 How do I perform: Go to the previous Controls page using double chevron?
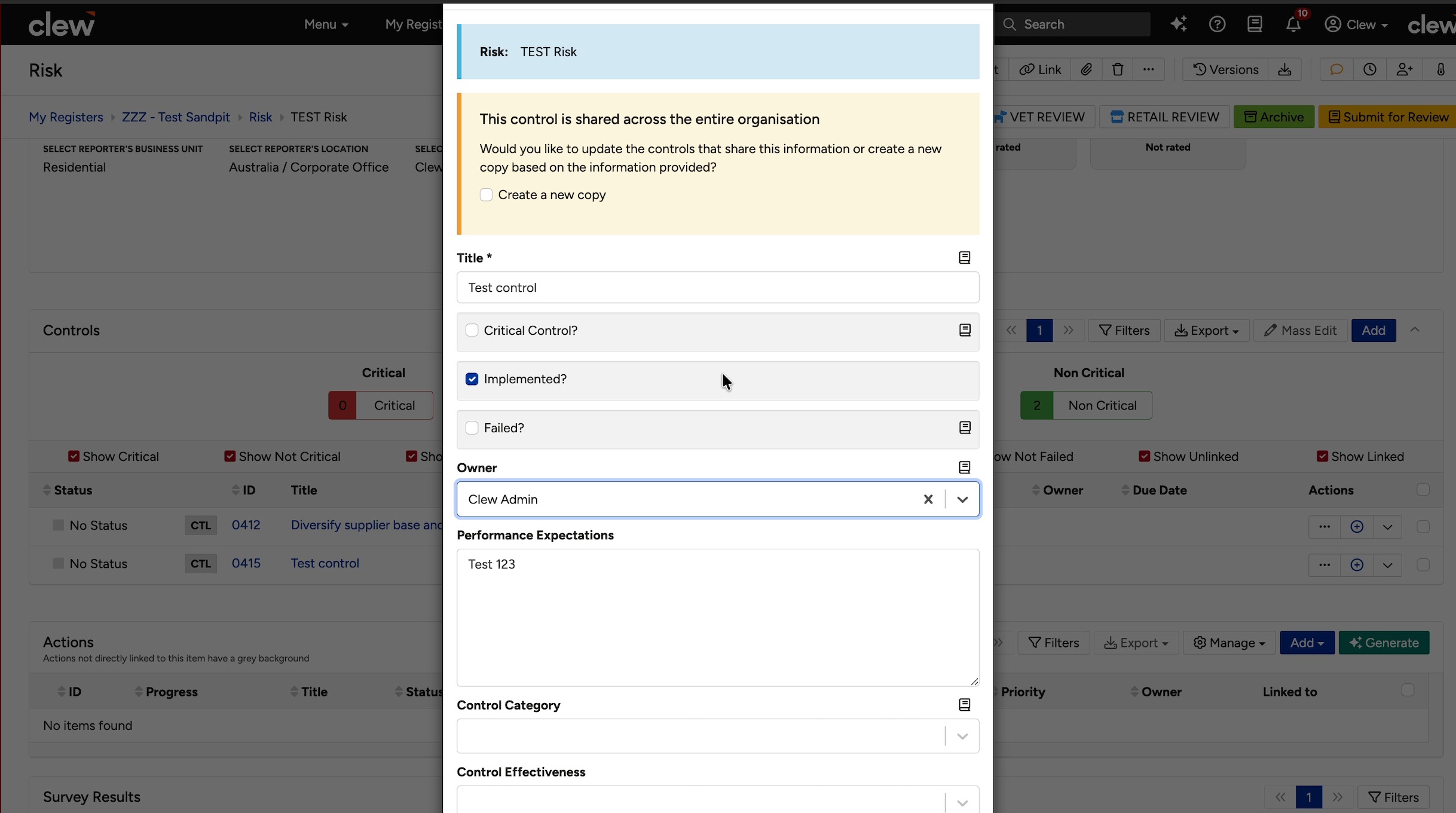pos(1011,330)
